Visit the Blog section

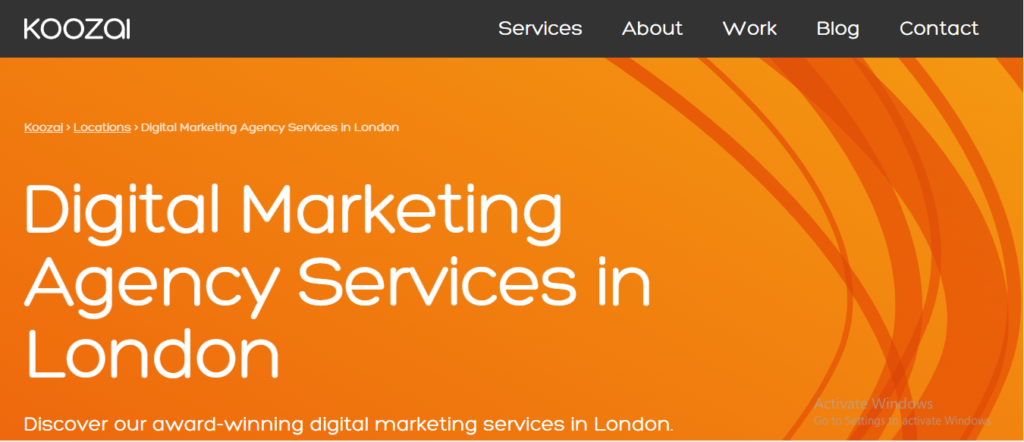pyautogui.click(x=838, y=28)
